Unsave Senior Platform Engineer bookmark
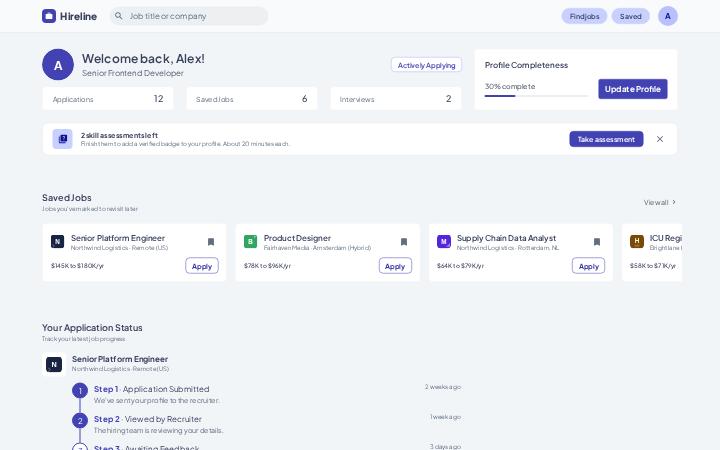The image size is (720, 450). tap(211, 242)
